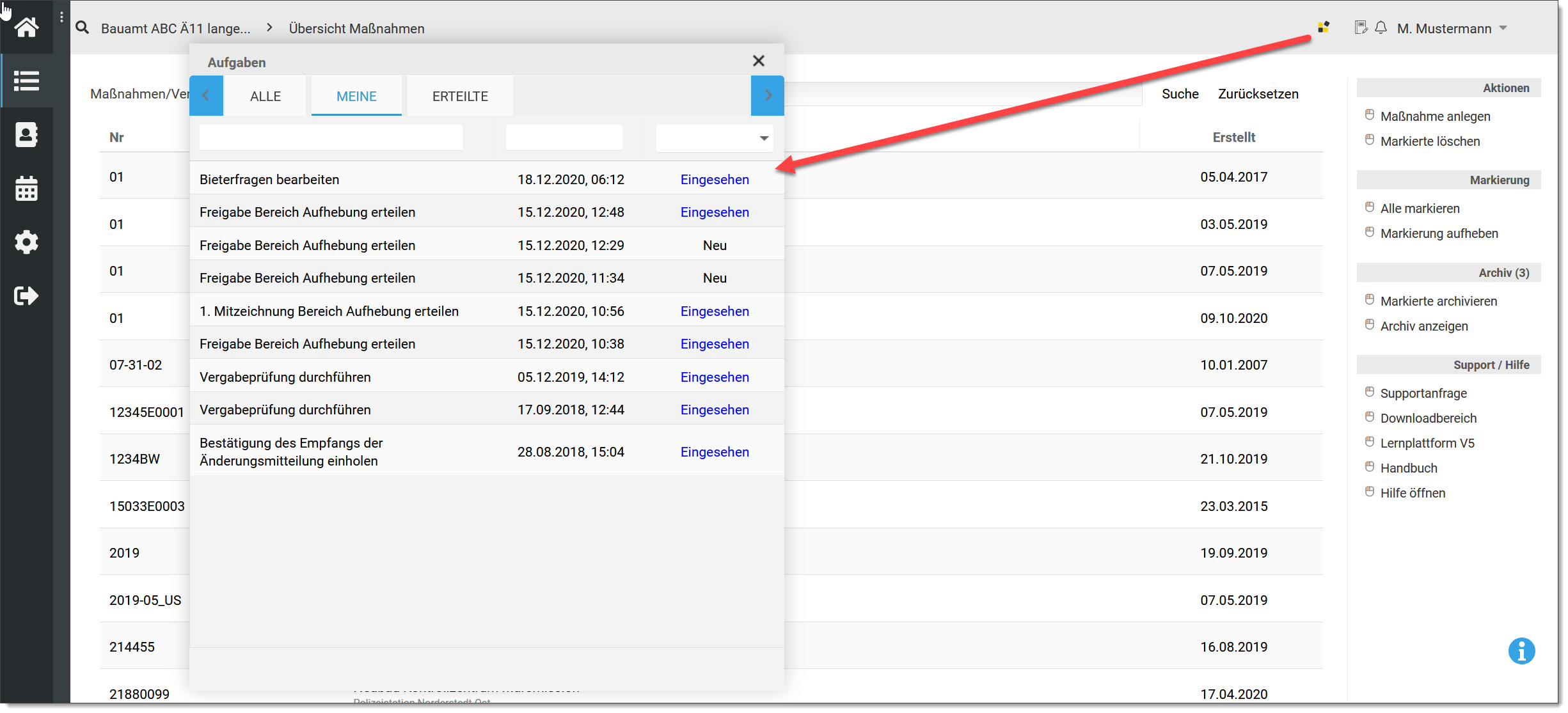
Task: Click the colored tasks squares icon
Action: (1324, 27)
